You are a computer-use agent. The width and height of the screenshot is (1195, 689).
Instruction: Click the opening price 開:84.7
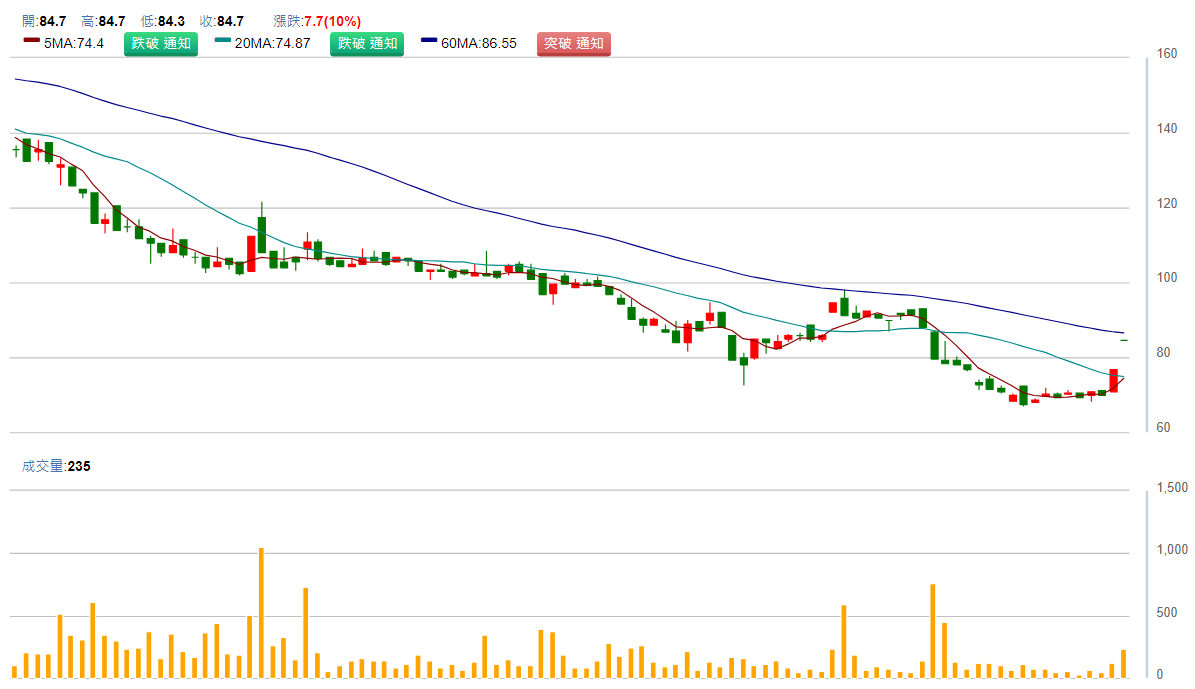pos(44,21)
